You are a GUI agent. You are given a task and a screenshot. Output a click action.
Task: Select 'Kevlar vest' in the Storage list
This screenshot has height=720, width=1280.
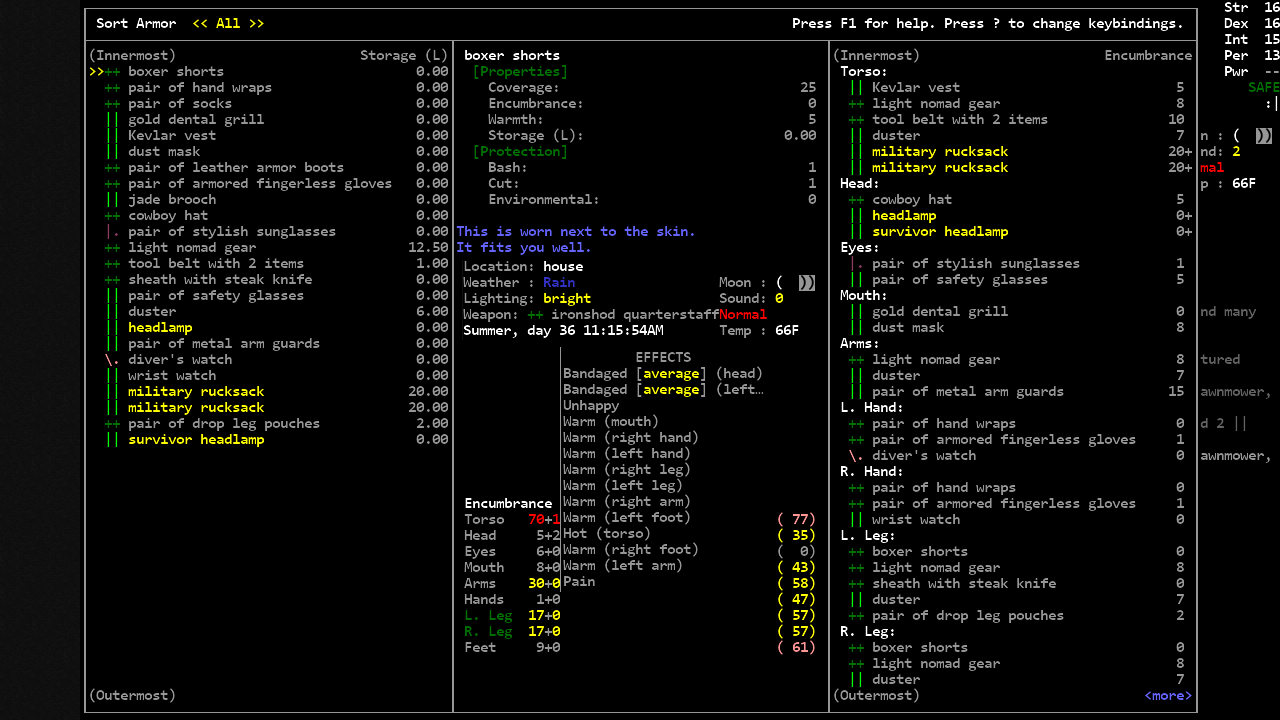point(172,135)
